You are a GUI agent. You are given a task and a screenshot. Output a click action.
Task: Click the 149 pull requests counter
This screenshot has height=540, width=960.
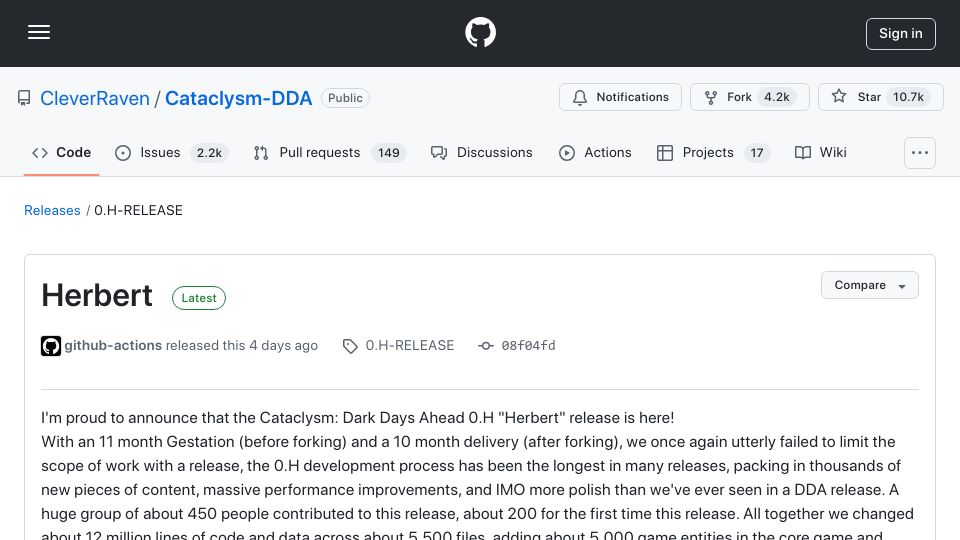point(389,153)
